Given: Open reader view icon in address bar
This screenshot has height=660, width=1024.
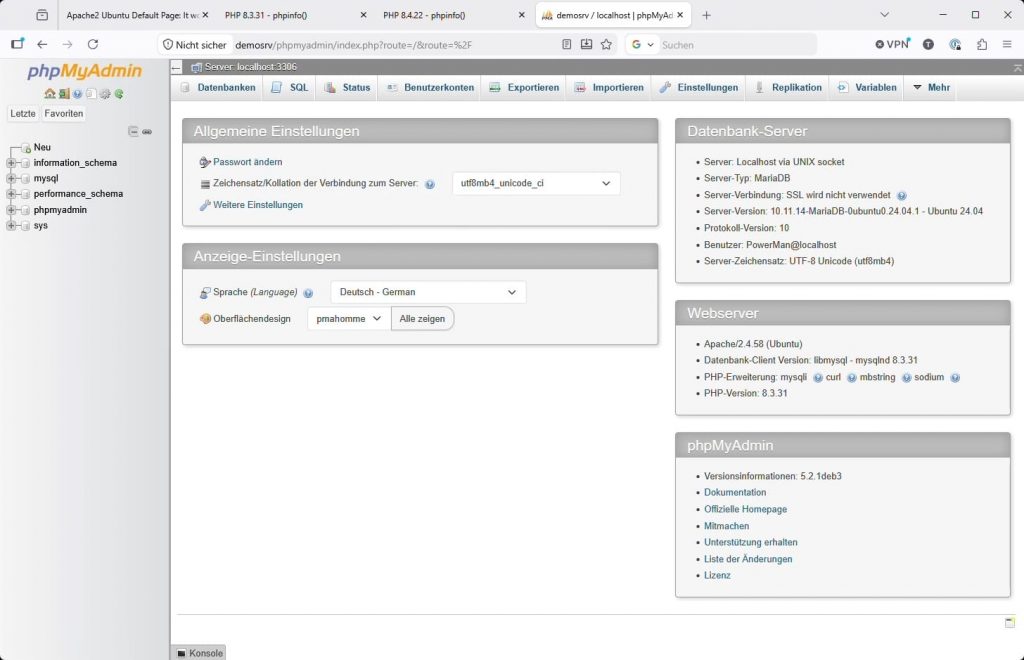Looking at the screenshot, I should pos(566,44).
